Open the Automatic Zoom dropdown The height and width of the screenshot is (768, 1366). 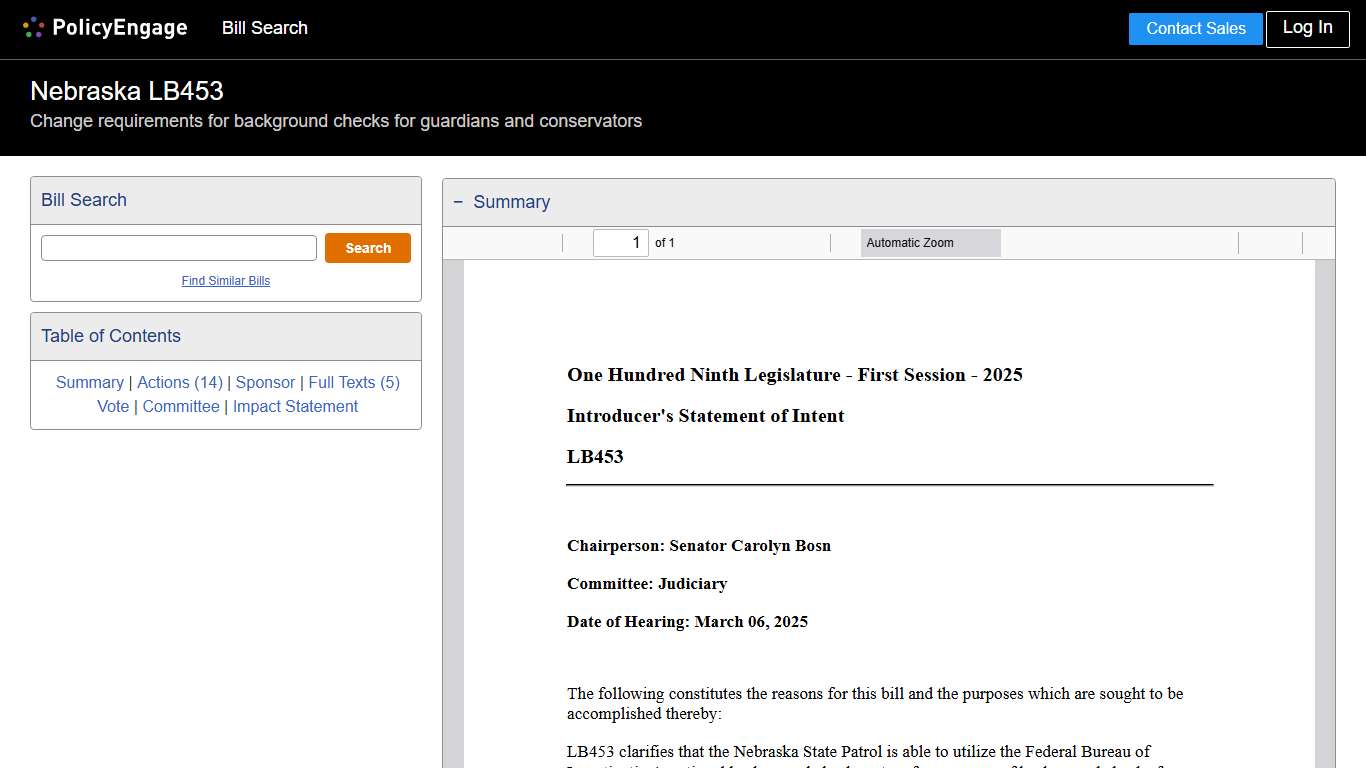tap(930, 242)
